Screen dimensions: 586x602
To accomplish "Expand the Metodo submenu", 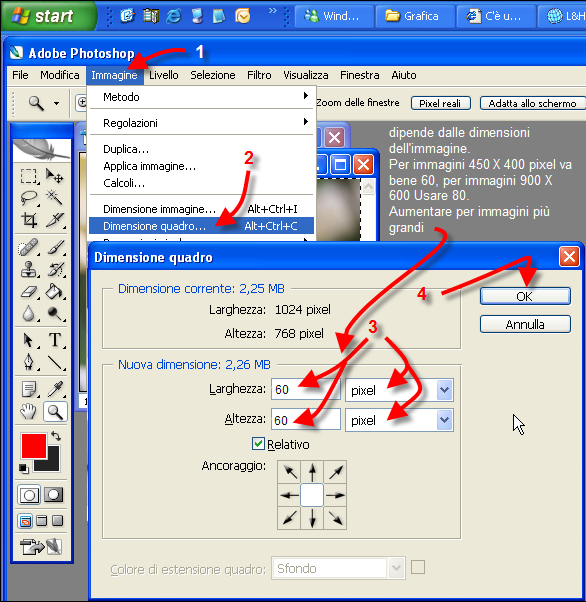I will tap(202, 97).
